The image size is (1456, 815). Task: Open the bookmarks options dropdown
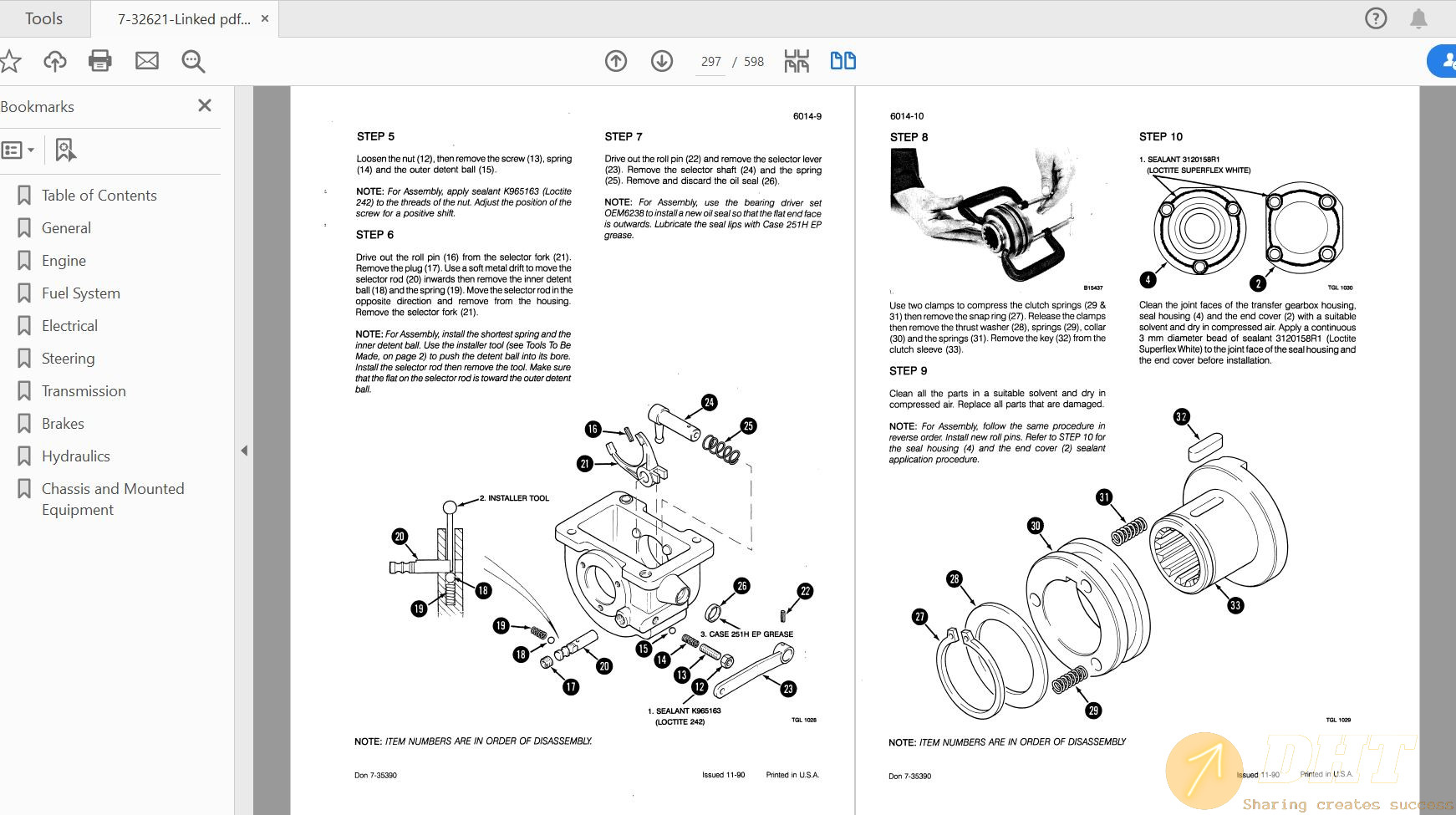point(18,150)
